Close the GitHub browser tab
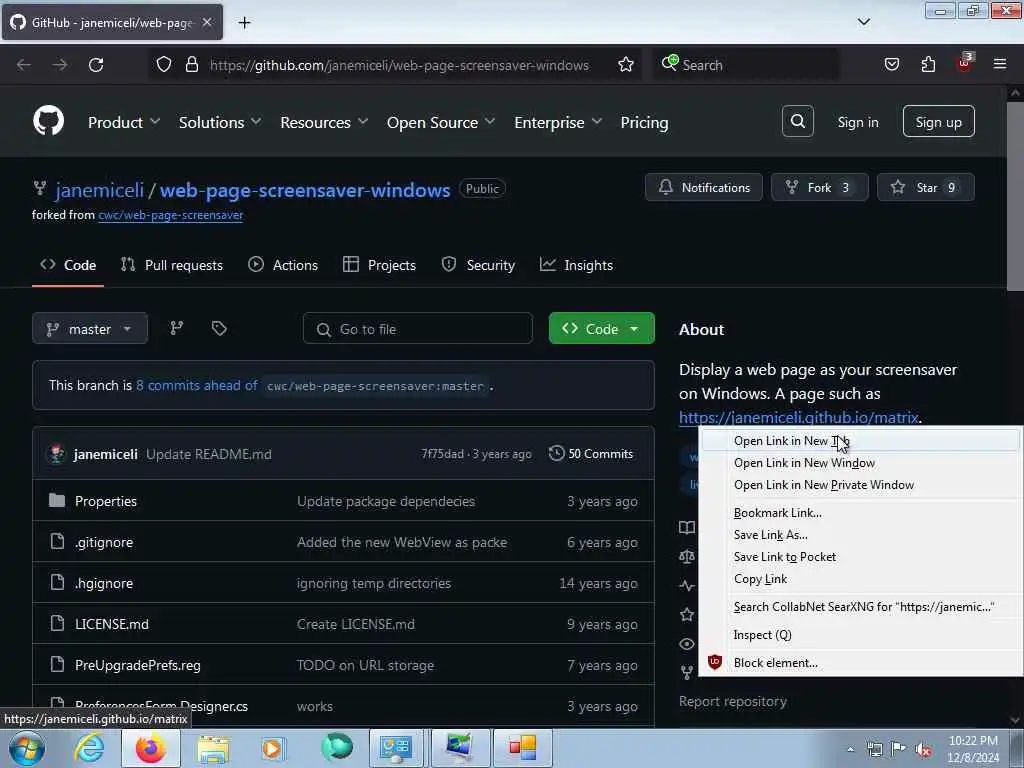 tap(207, 22)
